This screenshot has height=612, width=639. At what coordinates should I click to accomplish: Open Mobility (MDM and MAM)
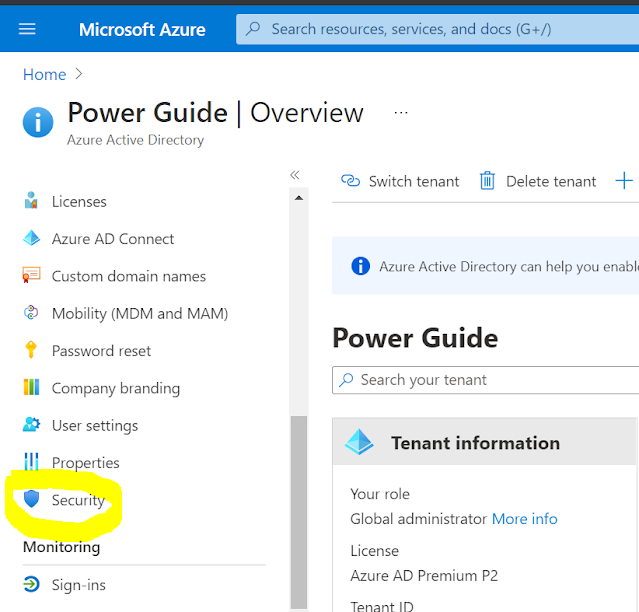[140, 314]
